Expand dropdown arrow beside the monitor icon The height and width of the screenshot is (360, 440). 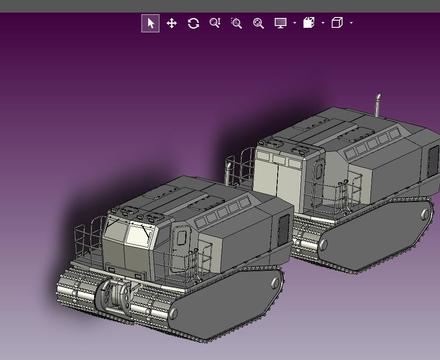pyautogui.click(x=295, y=23)
